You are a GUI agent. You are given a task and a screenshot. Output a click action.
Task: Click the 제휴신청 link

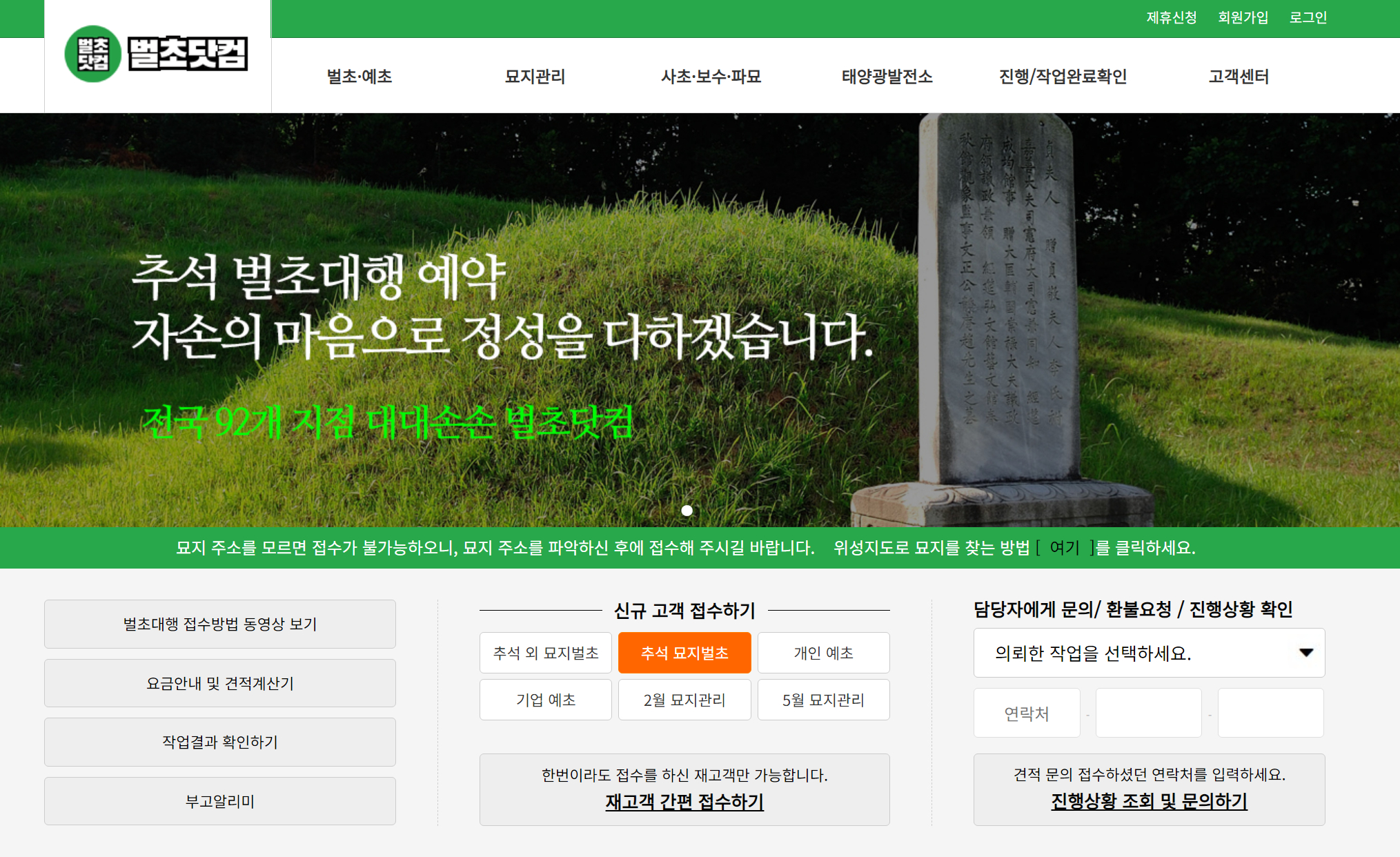(x=1171, y=17)
